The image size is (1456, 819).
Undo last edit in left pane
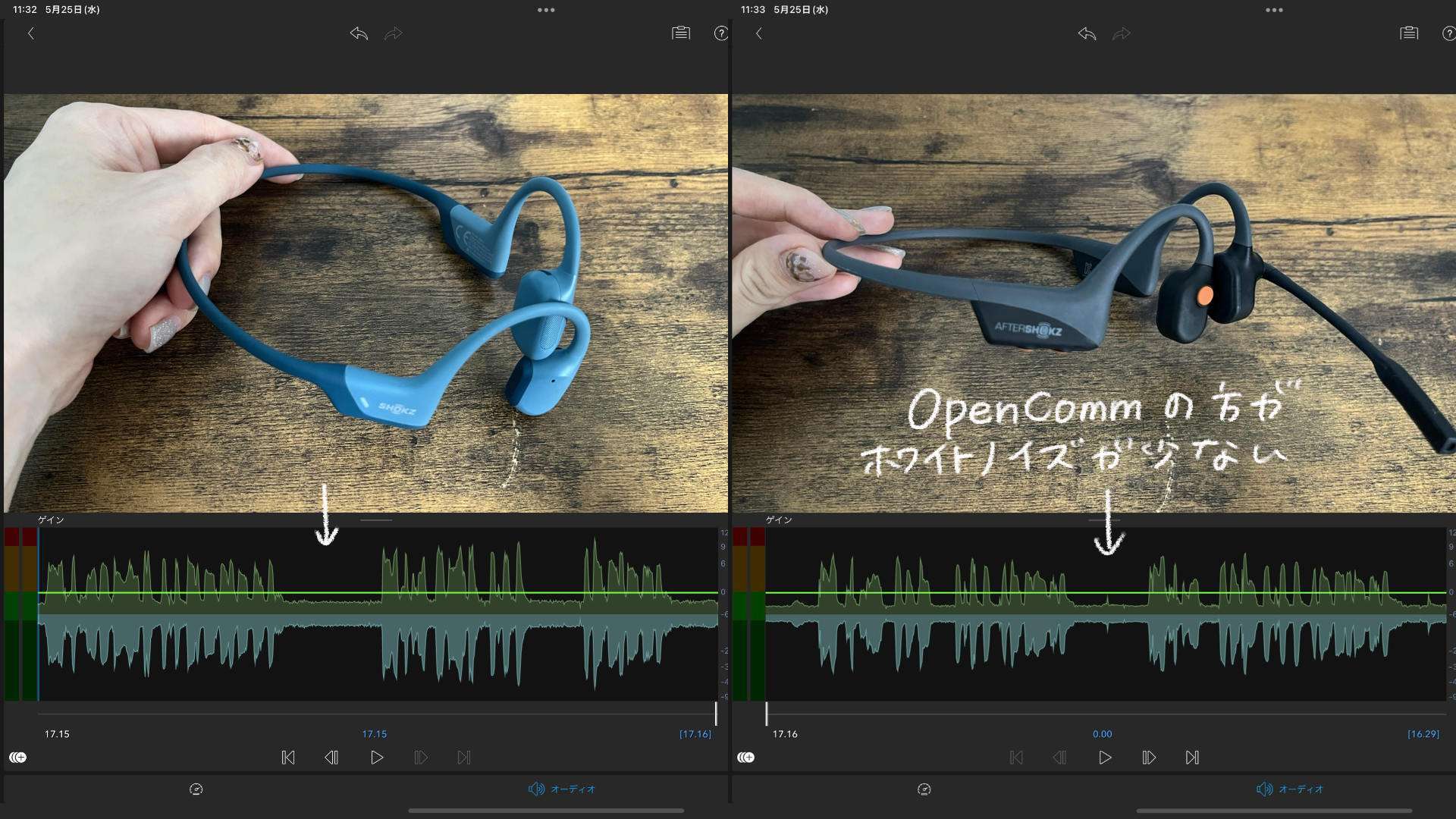359,33
